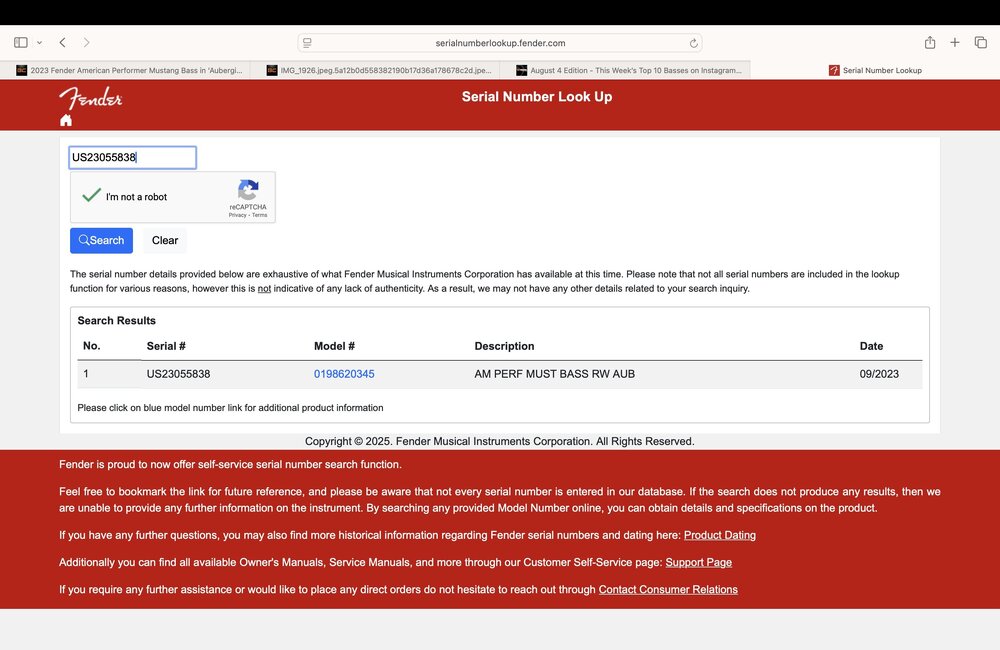Open the reCAPTCHA Terms link

coord(260,215)
